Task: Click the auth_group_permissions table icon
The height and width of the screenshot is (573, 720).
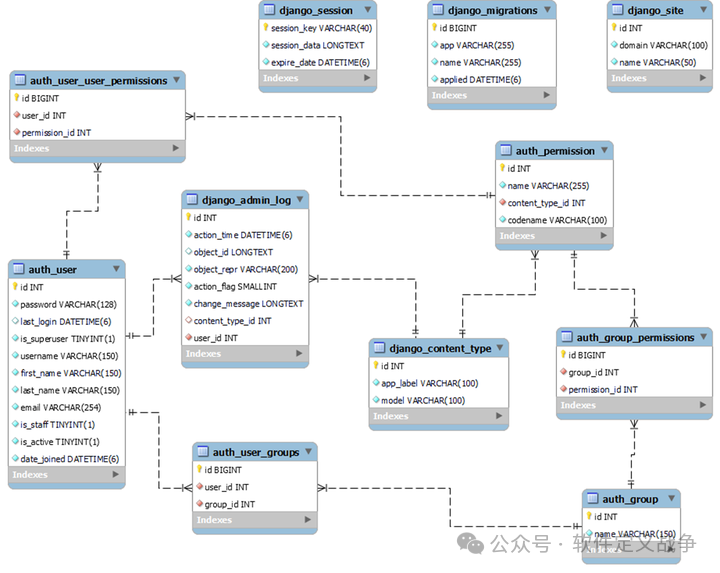Action: tap(567, 337)
